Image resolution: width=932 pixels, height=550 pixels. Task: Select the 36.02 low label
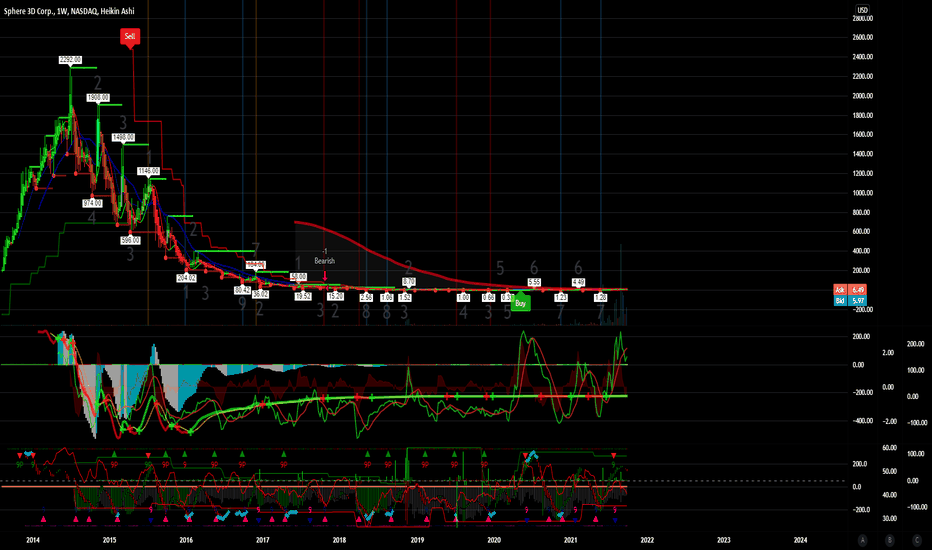click(x=260, y=294)
